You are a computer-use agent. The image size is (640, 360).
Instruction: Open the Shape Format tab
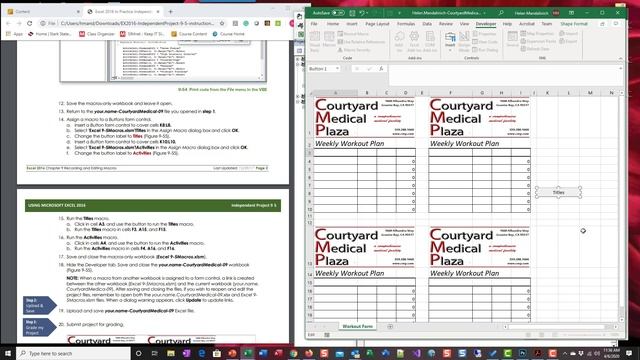(x=574, y=24)
